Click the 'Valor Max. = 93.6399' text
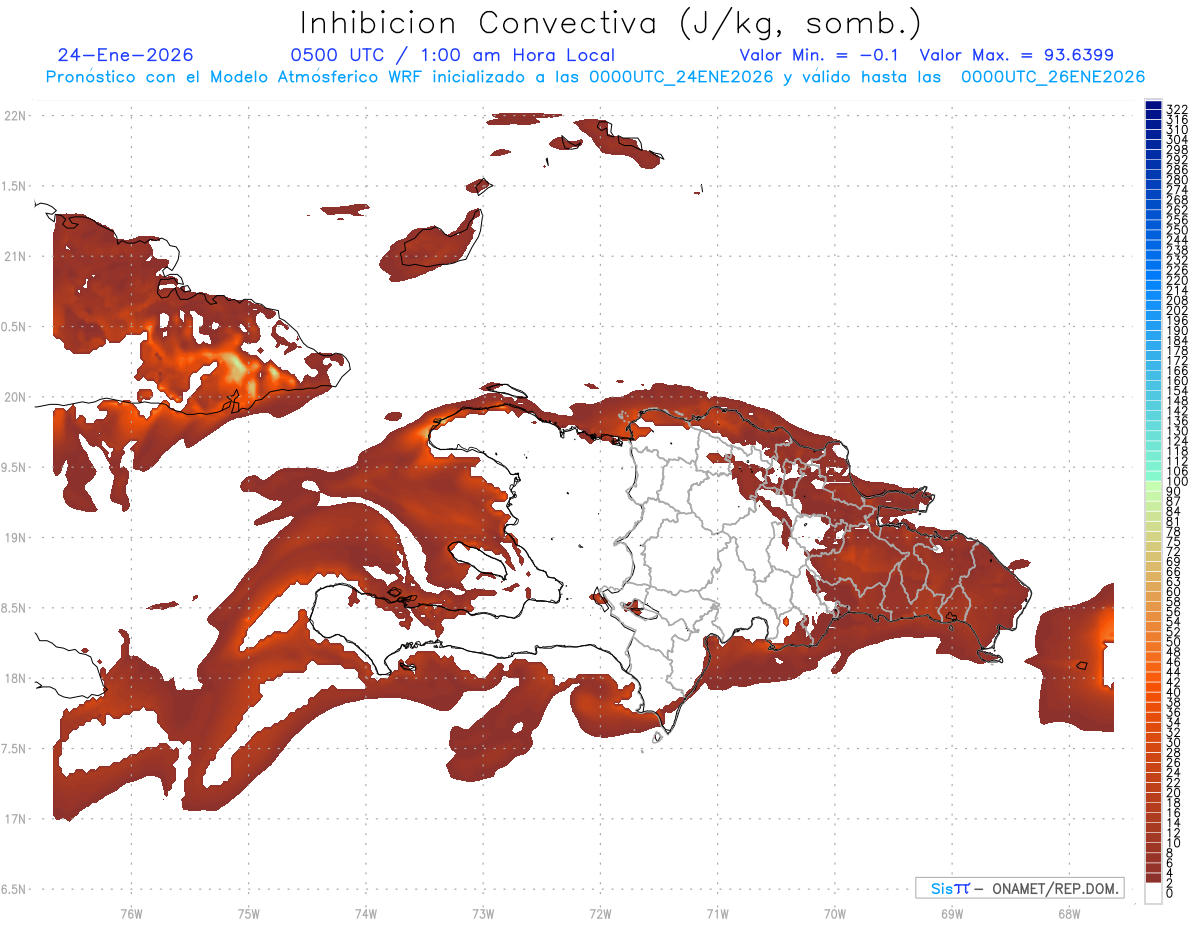This screenshot has width=1200, height=927. point(1016,55)
